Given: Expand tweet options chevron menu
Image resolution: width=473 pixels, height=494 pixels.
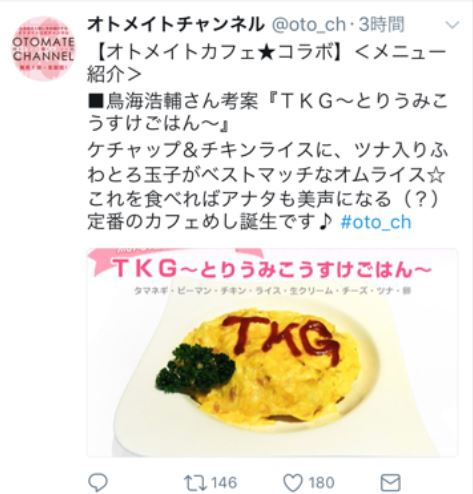Looking at the screenshot, I should (452, 25).
